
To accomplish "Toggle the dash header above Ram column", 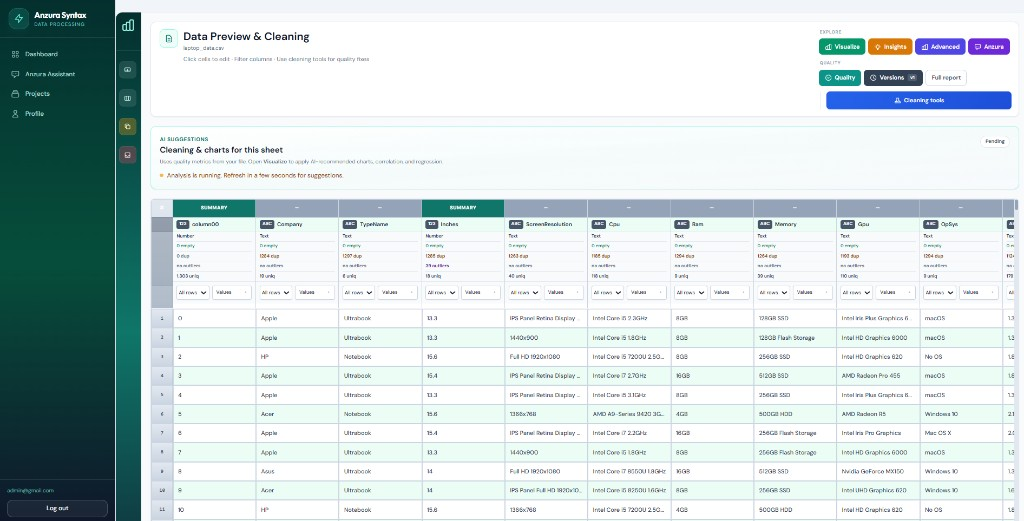I will [x=712, y=208].
